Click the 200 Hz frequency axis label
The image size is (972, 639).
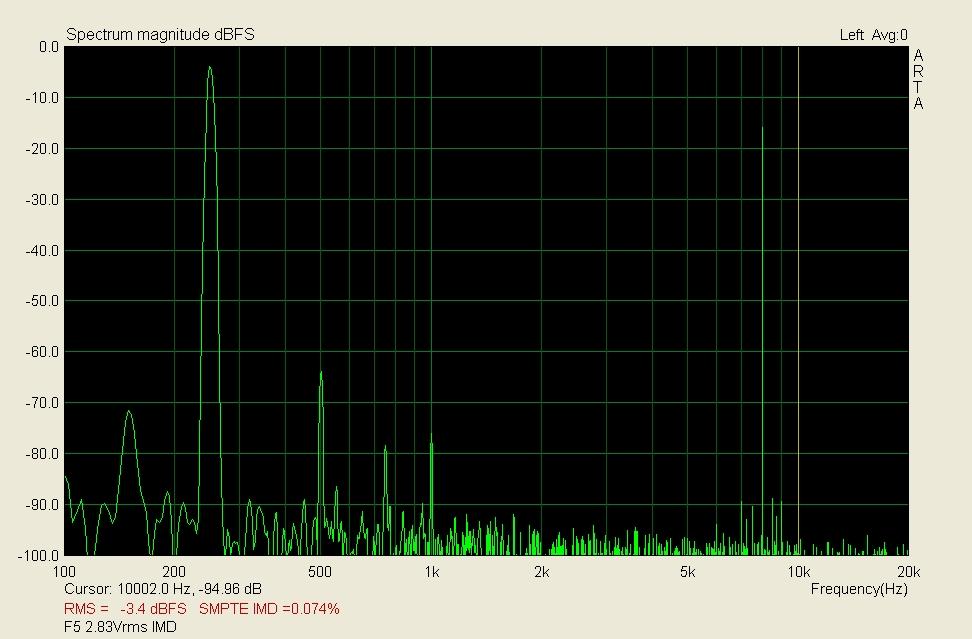pos(174,572)
